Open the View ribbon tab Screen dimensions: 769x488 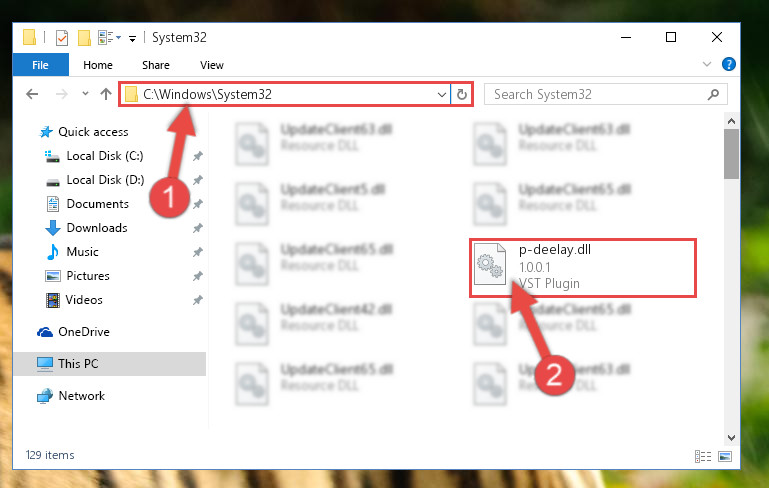tap(212, 65)
